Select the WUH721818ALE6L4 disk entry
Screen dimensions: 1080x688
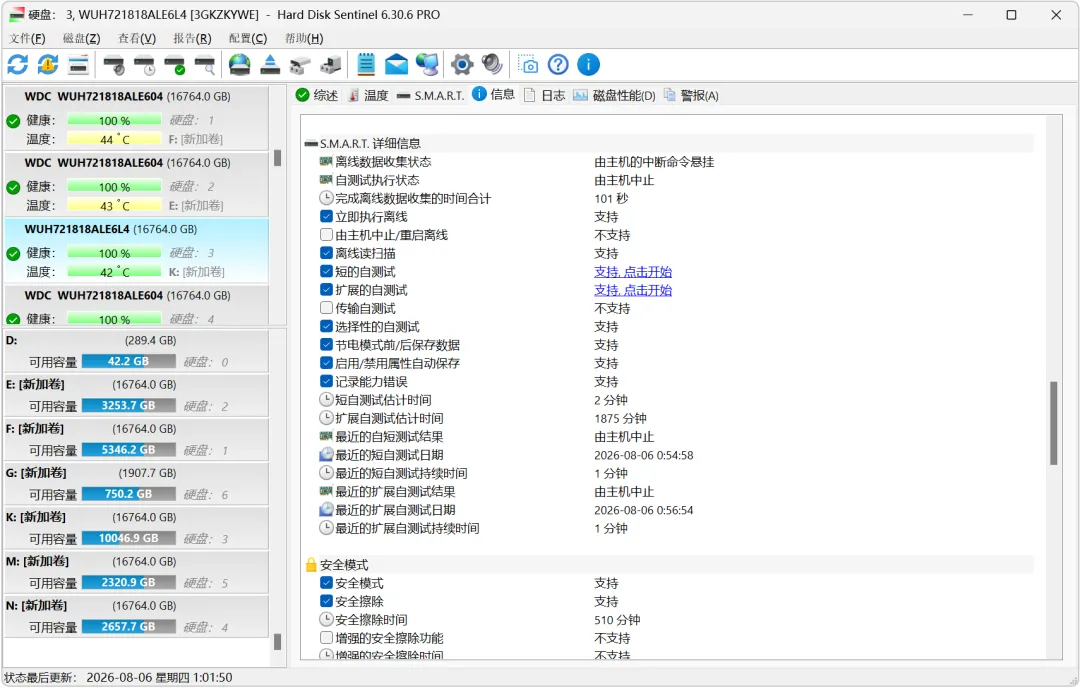tap(136, 250)
